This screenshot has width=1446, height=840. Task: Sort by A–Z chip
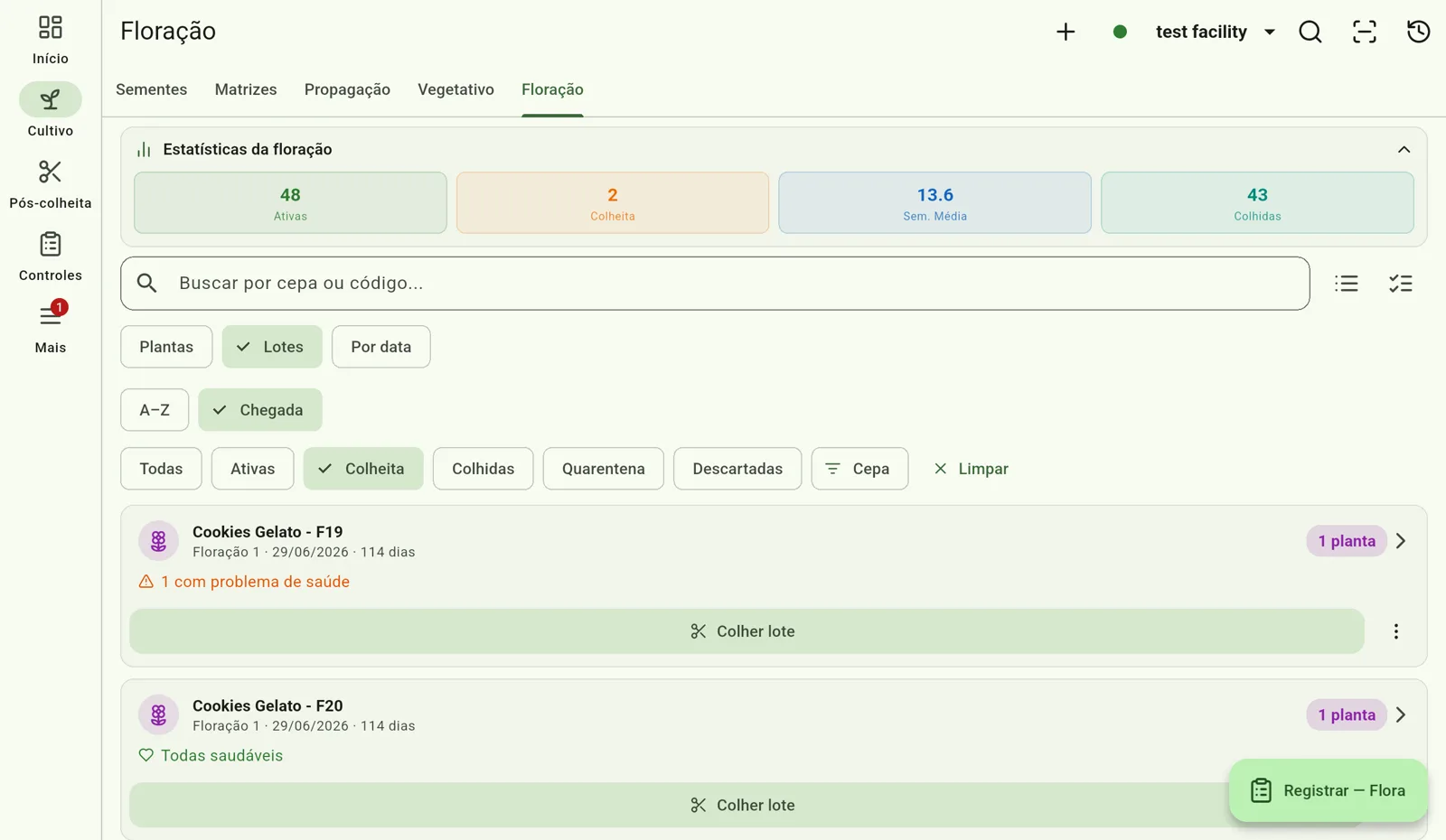[155, 410]
